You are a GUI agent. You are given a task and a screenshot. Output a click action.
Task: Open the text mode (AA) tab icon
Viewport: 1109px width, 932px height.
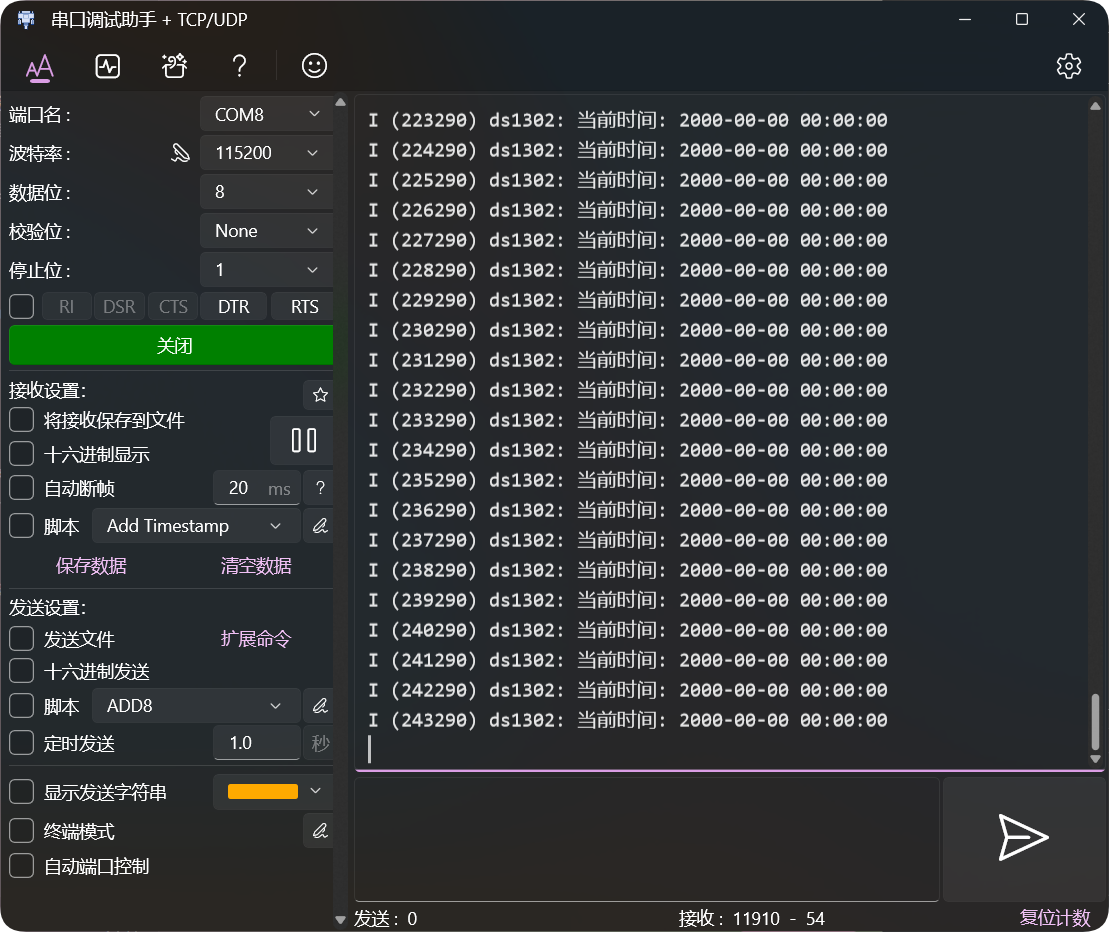tap(40, 67)
